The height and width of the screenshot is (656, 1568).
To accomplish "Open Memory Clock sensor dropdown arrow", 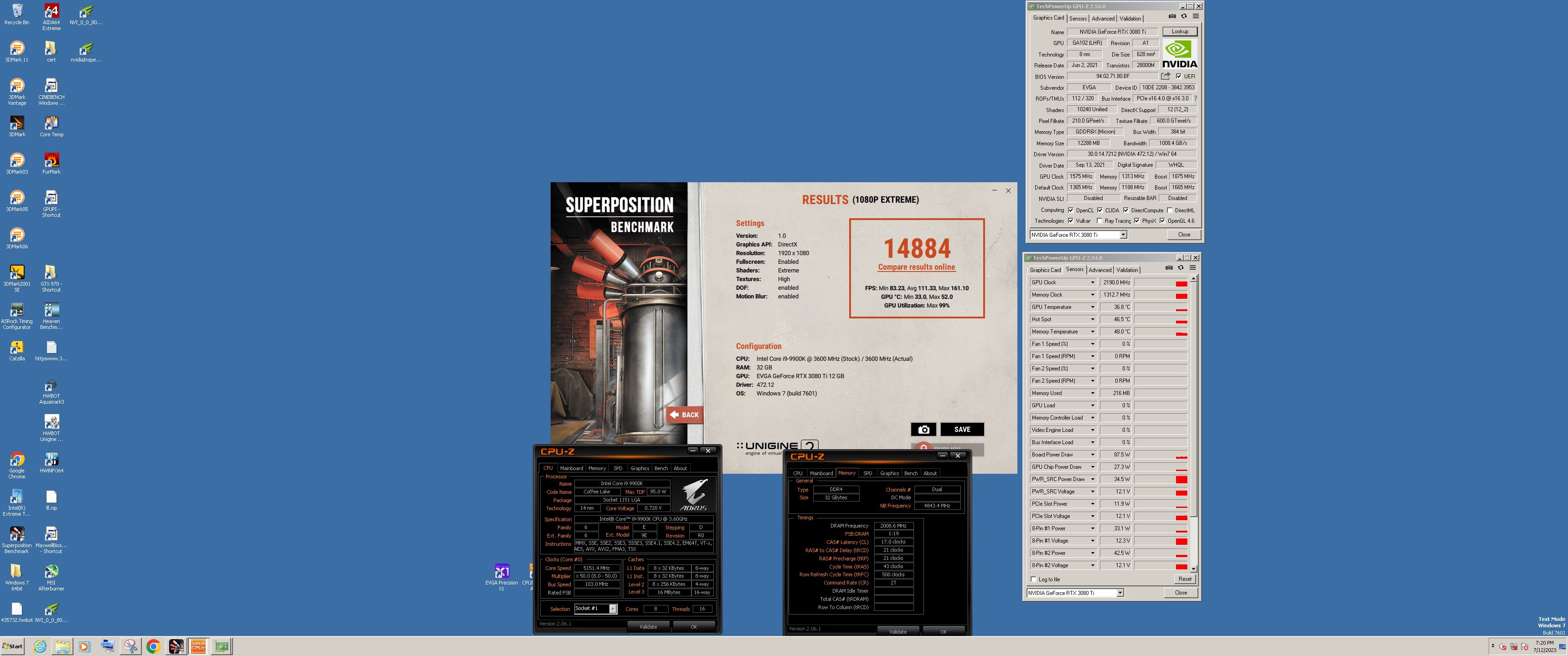I will tap(1093, 295).
